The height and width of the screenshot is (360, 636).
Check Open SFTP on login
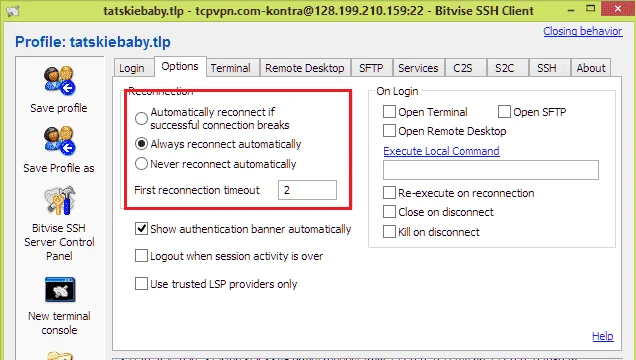coord(504,112)
